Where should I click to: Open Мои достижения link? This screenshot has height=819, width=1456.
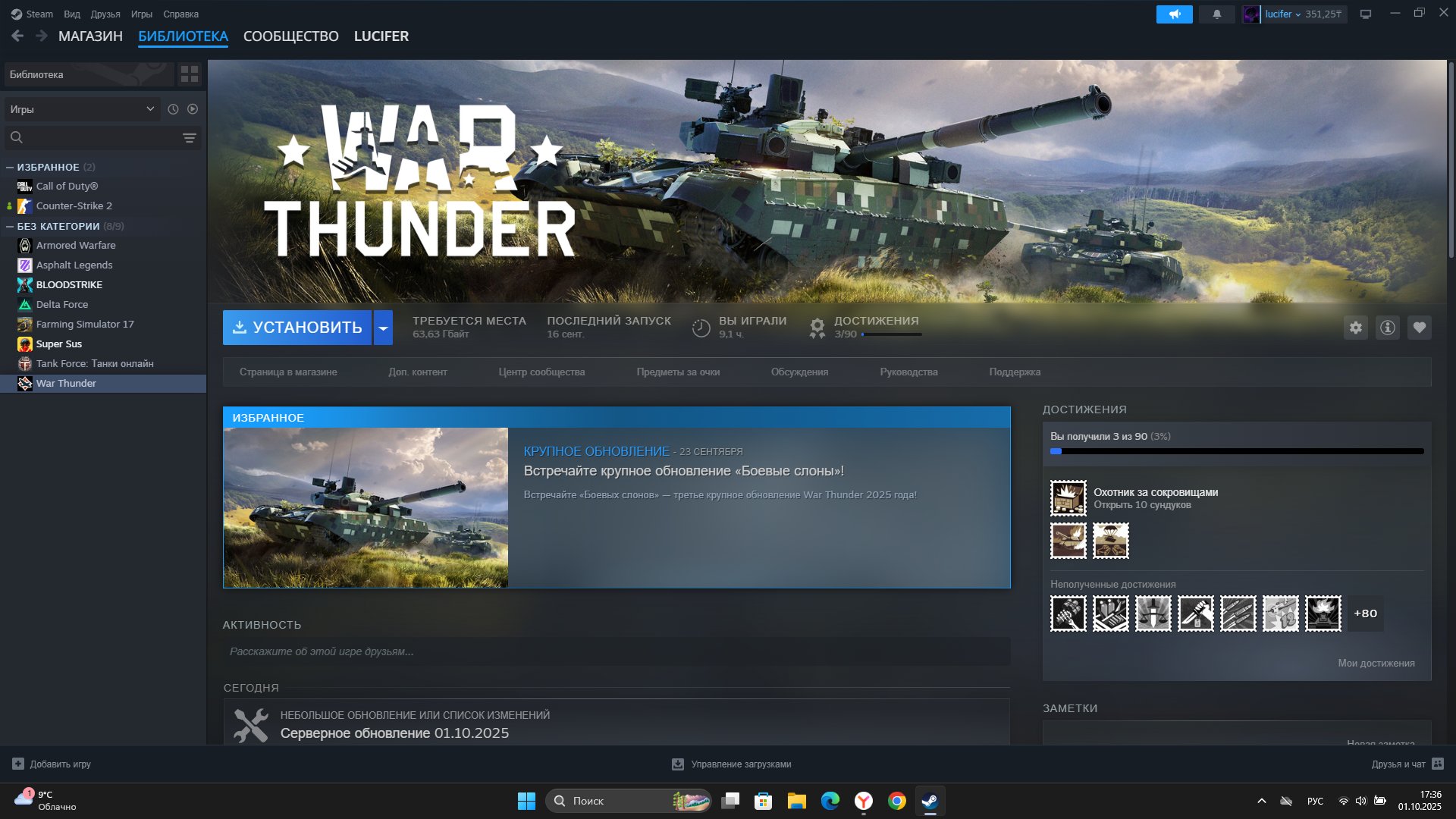(1376, 663)
